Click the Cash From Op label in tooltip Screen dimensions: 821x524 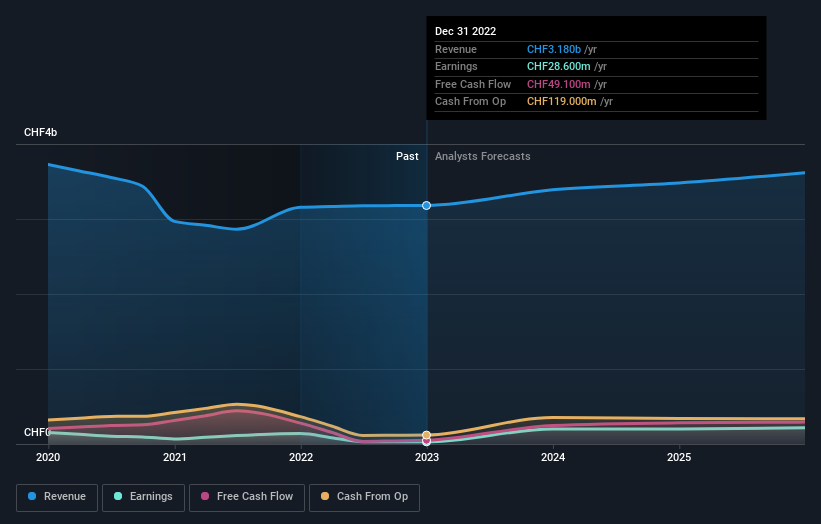[x=470, y=102]
